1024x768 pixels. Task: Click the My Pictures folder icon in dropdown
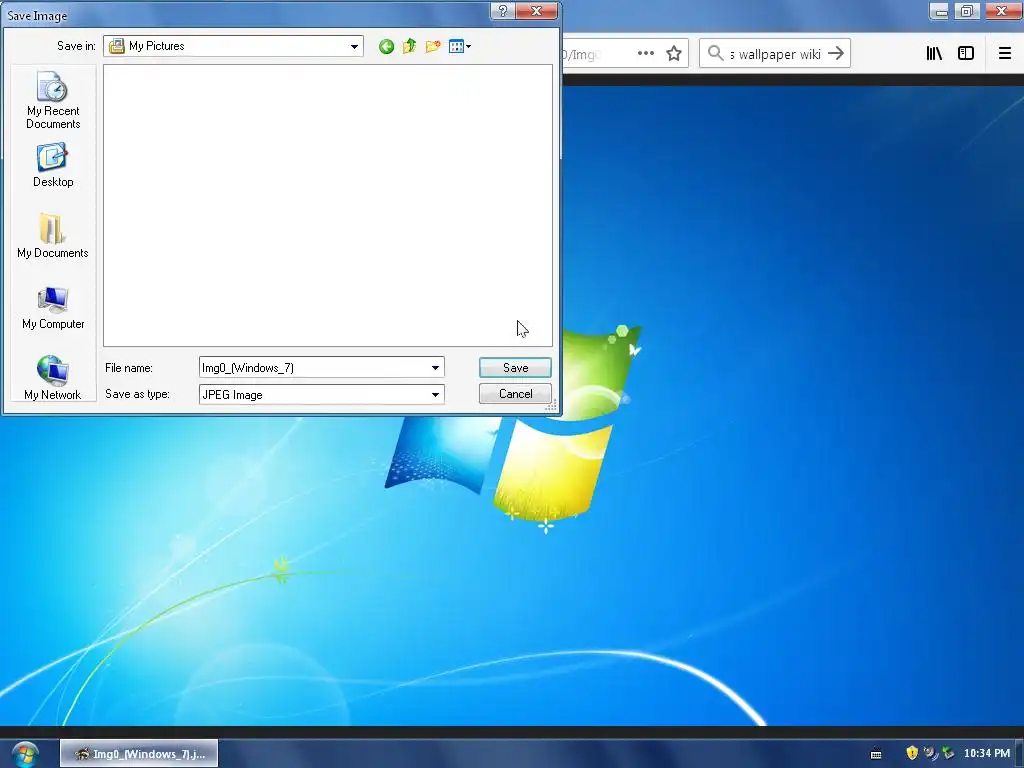coord(116,46)
